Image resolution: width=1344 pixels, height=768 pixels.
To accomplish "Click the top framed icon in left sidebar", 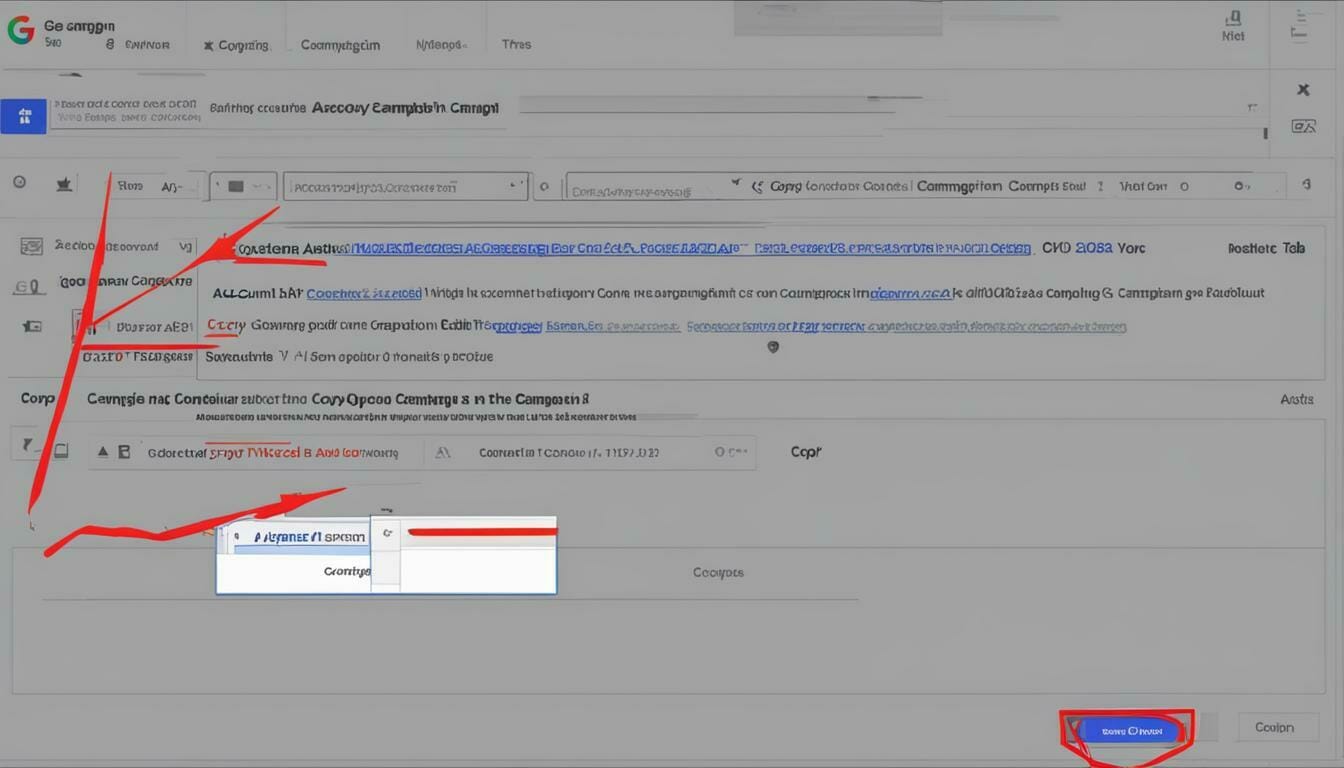I will (x=32, y=246).
